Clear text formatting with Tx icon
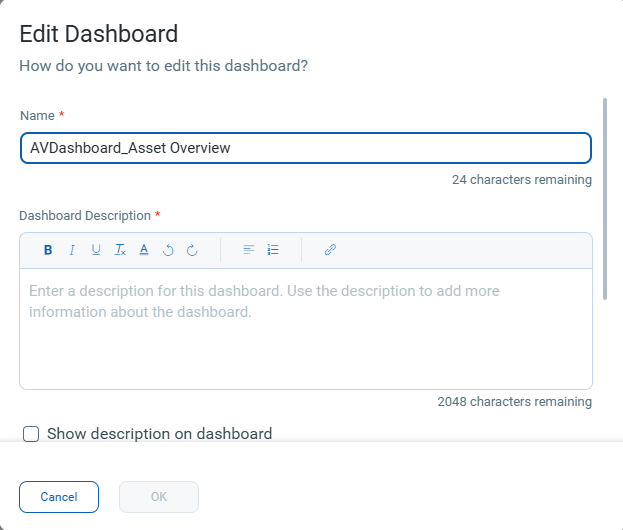The height and width of the screenshot is (530, 623). coord(120,250)
